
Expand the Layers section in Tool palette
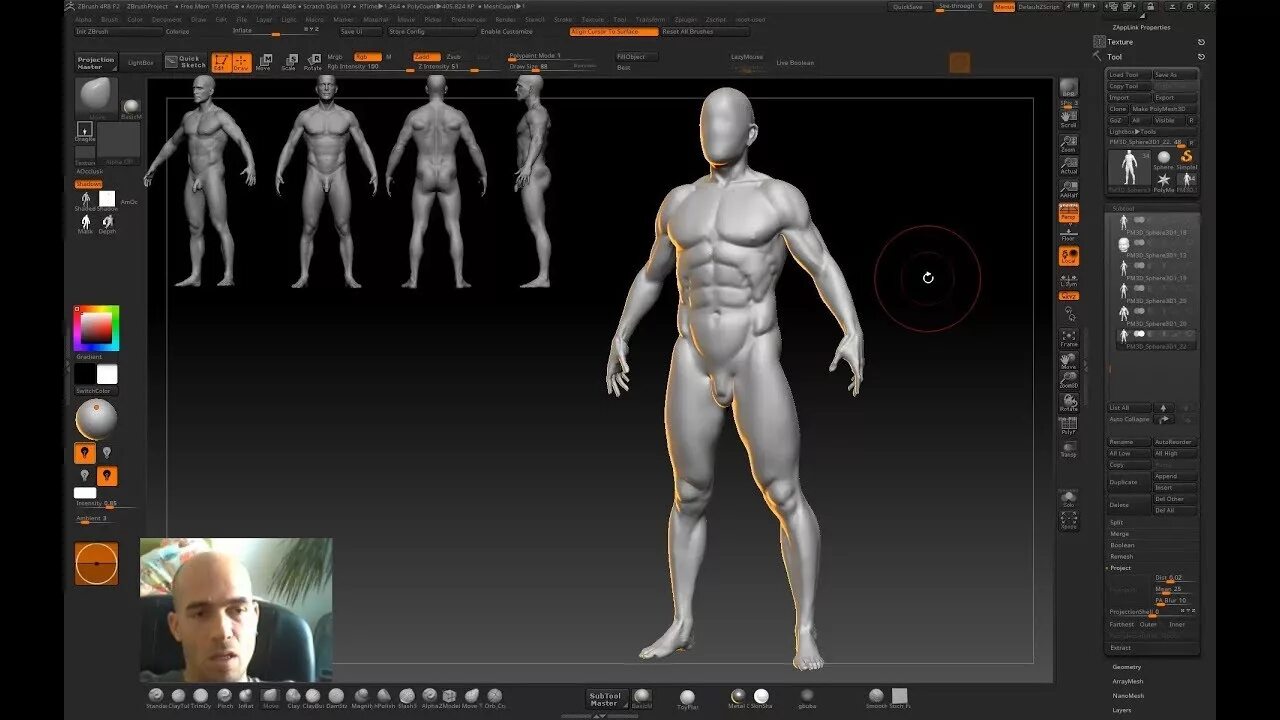[1122, 710]
